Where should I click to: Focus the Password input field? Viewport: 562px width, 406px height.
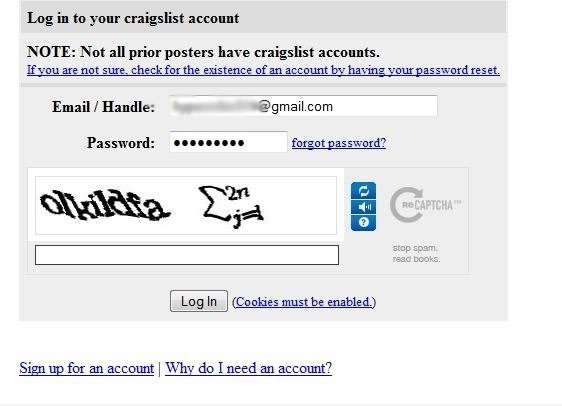[x=228, y=142]
